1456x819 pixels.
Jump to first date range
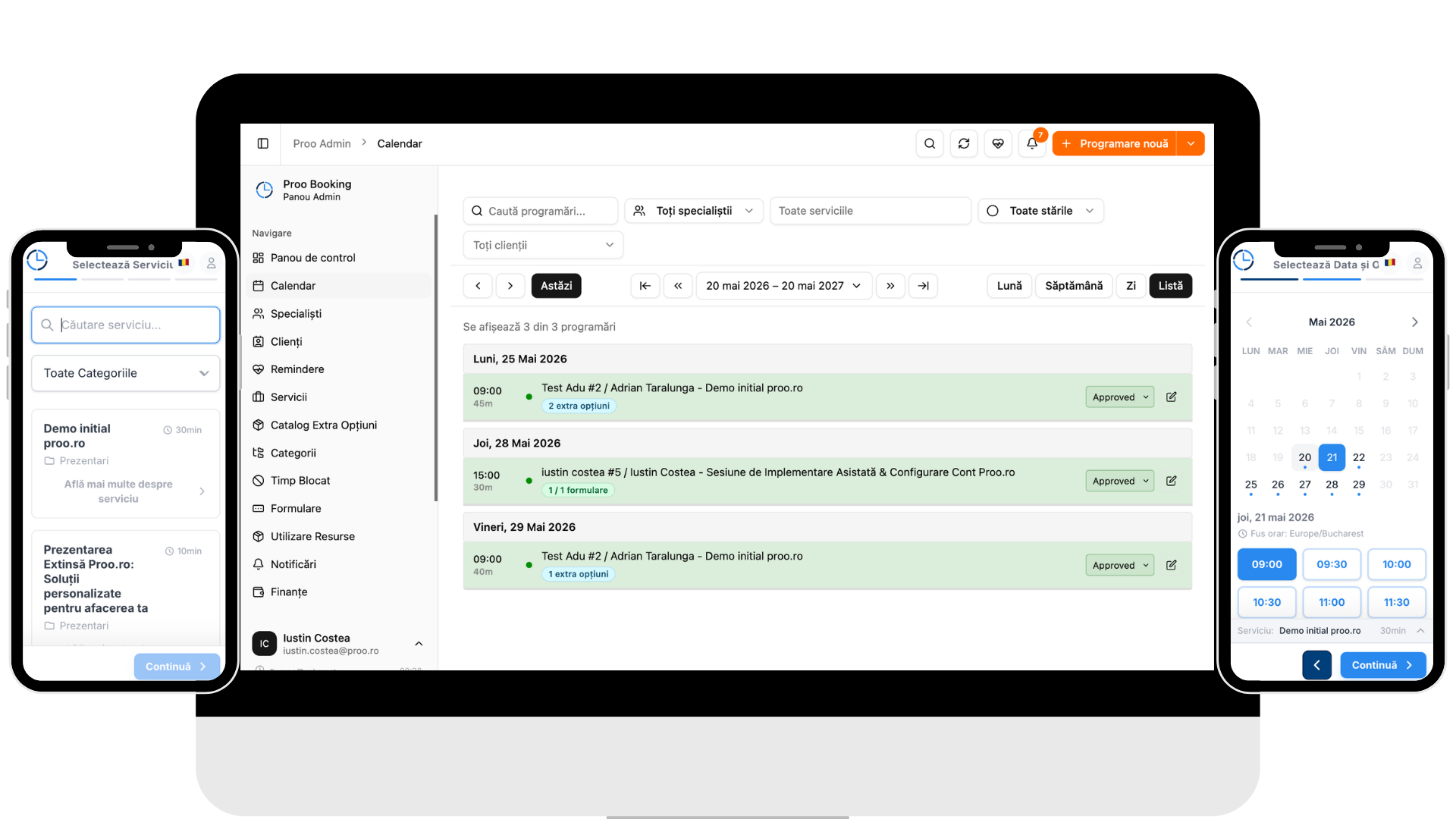(x=645, y=286)
